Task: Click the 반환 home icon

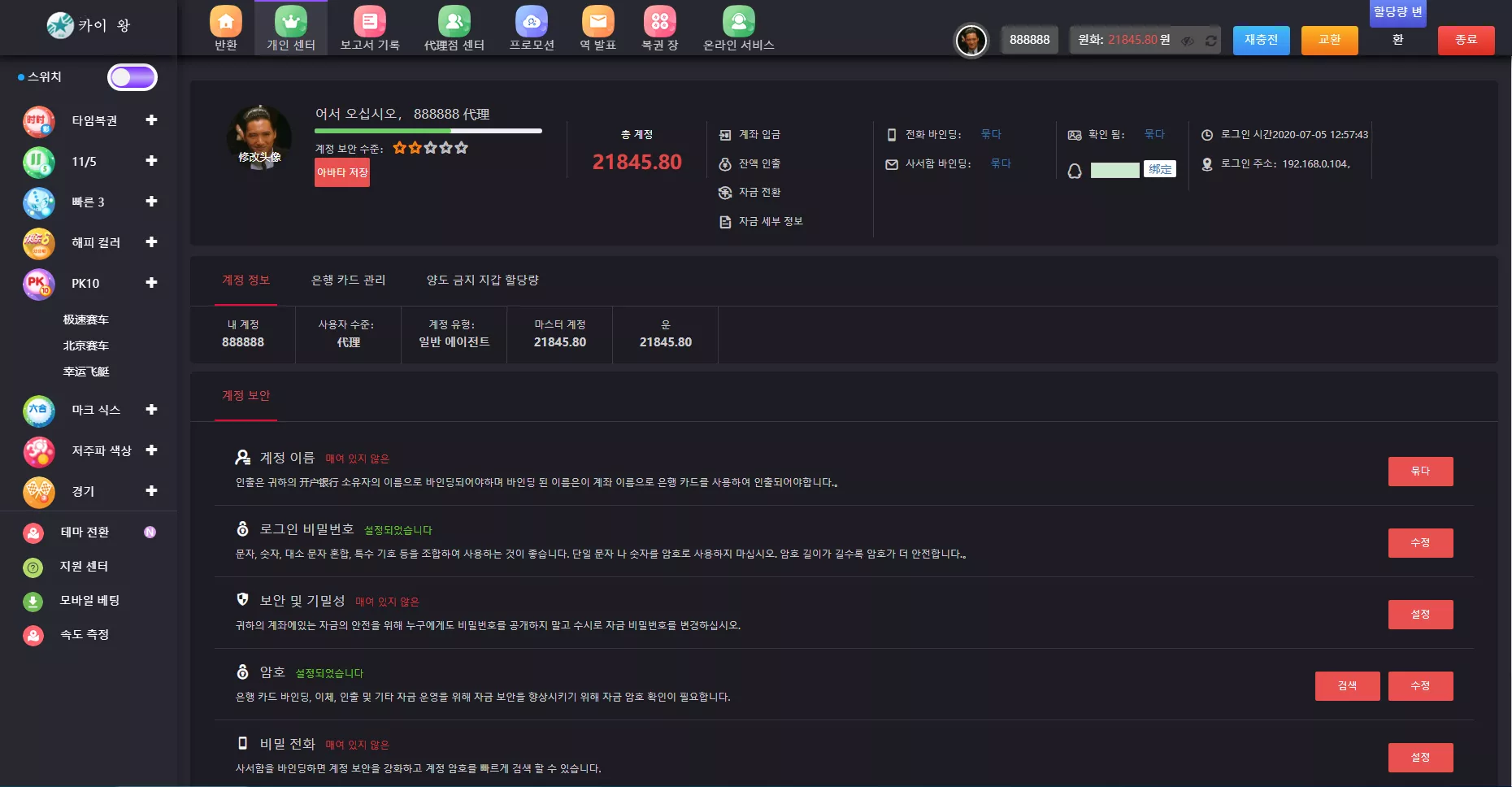Action: tap(226, 22)
